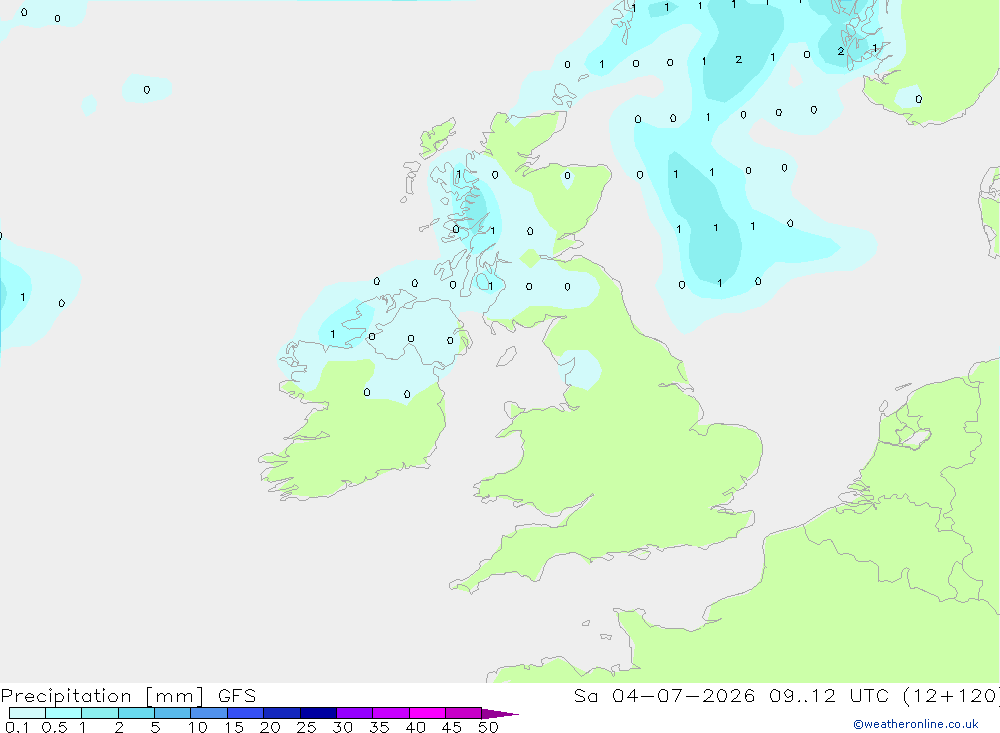Click the legend label "0.1"
This screenshot has height=733, width=1000.
[x=17, y=727]
